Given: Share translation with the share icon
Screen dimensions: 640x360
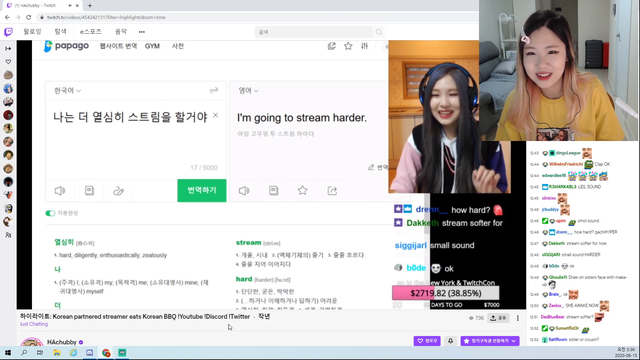Looking at the screenshot, I should click(332, 191).
